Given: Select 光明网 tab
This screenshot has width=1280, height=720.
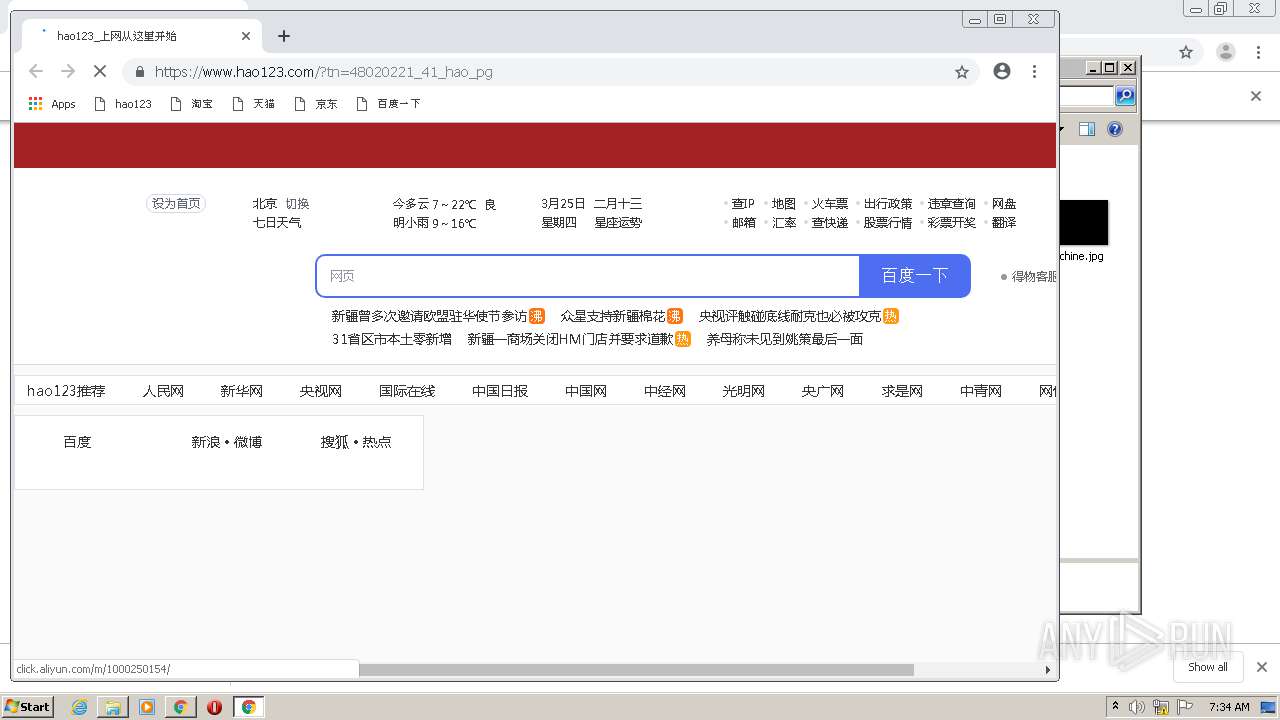Looking at the screenshot, I should pyautogui.click(x=744, y=391).
